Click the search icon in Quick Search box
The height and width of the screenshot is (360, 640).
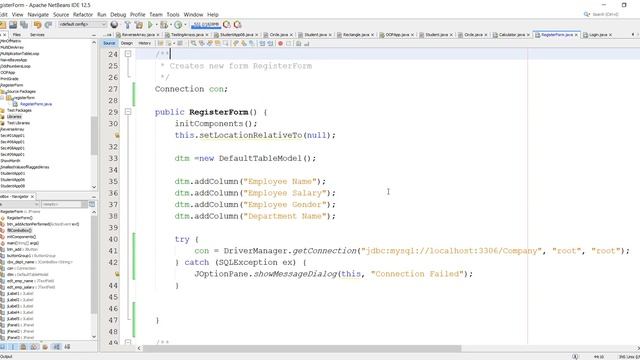pyautogui.click(x=587, y=14)
